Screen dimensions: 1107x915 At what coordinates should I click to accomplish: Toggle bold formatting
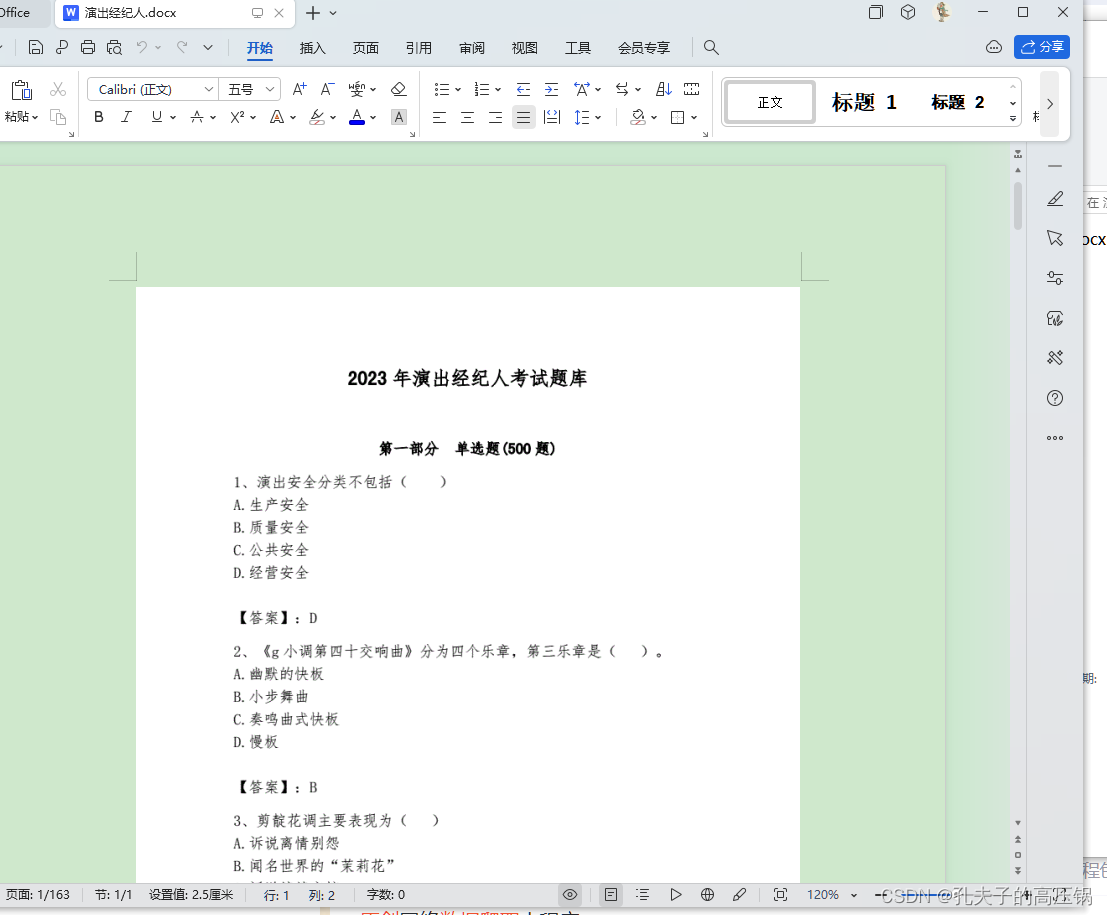pos(98,117)
